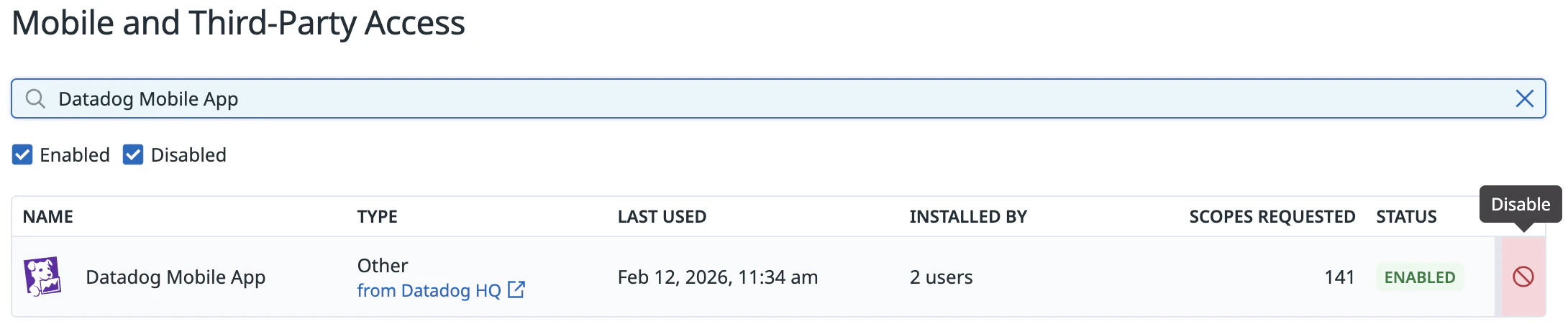Clear the search field with X
Screen dimensions: 1568x324
click(1524, 98)
